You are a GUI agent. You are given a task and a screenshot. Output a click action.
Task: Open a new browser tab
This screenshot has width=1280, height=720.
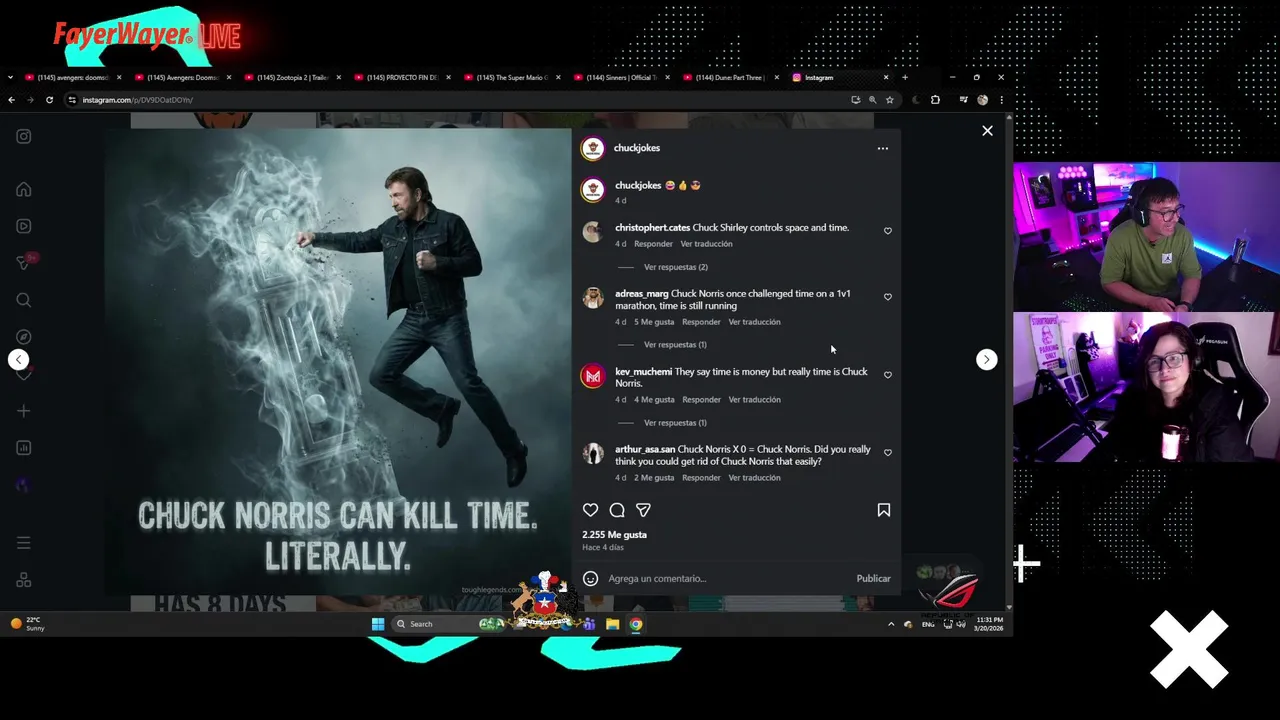[x=904, y=77]
